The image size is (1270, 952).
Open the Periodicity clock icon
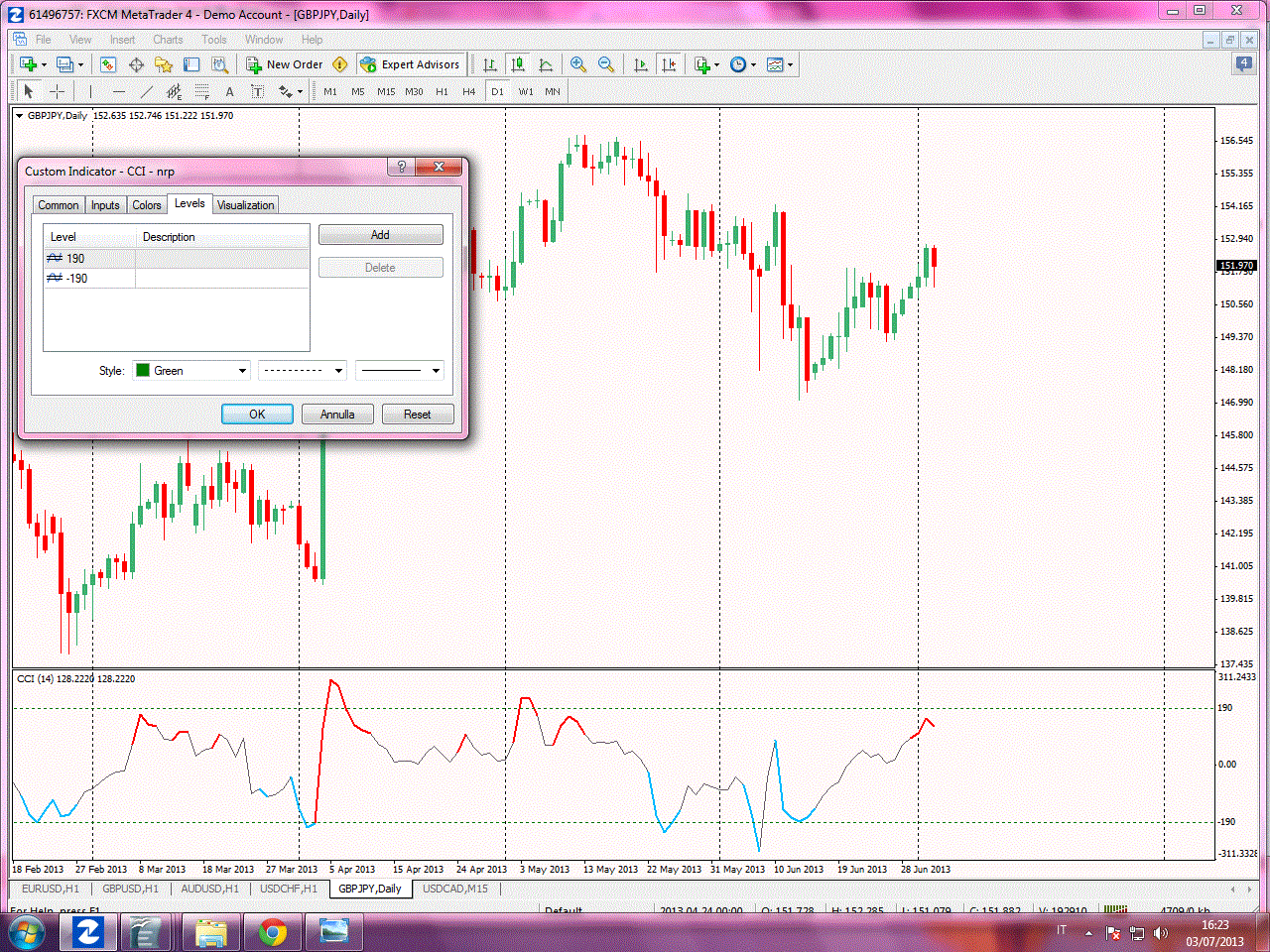coord(738,64)
